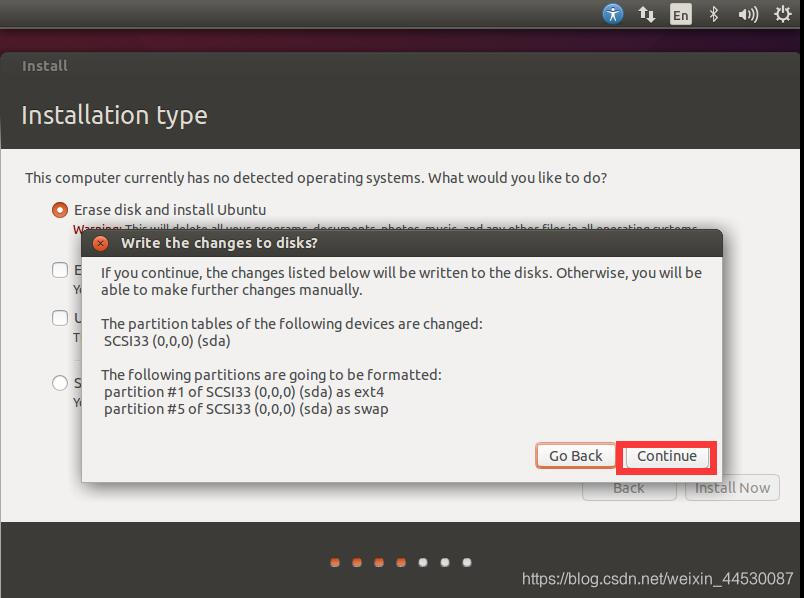Click text 'partition #1 of SCSI33 (0,0,0) (sda) as ext4'
Viewport: 804px width, 598px height.
click(x=244, y=392)
